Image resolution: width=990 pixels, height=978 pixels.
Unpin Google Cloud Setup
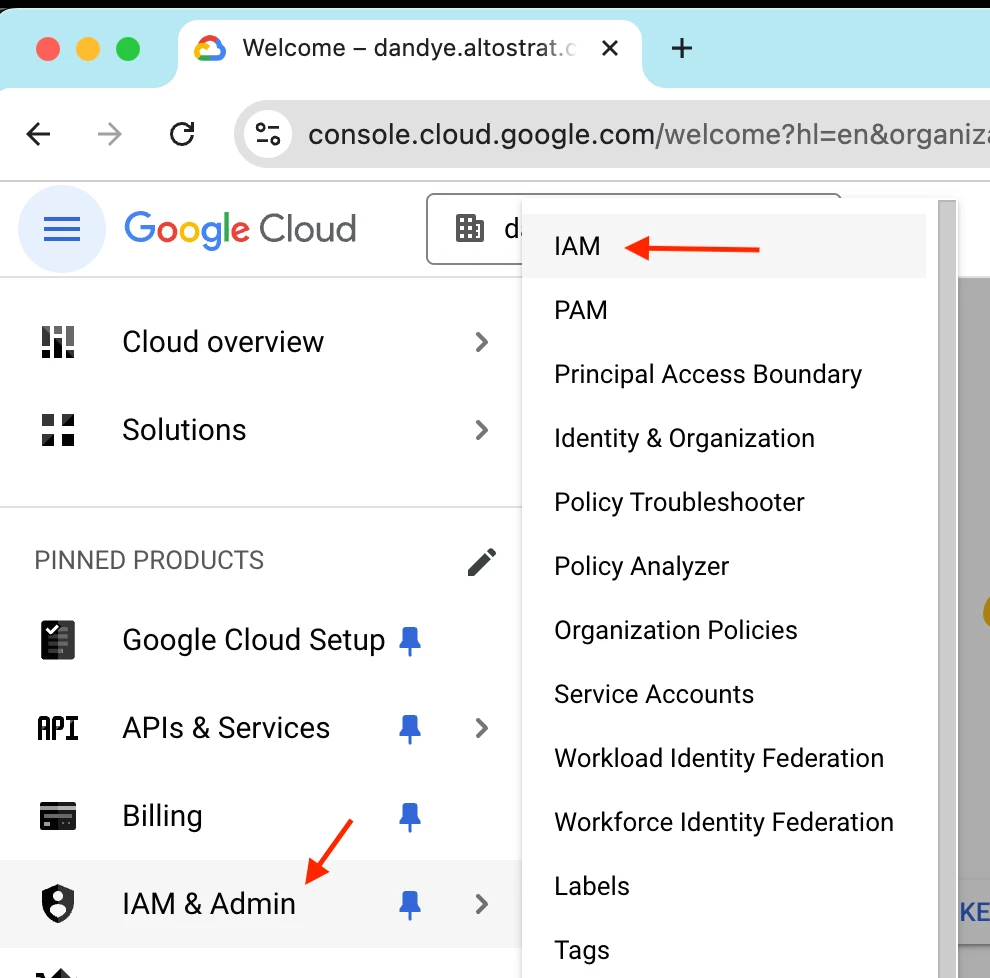click(410, 641)
